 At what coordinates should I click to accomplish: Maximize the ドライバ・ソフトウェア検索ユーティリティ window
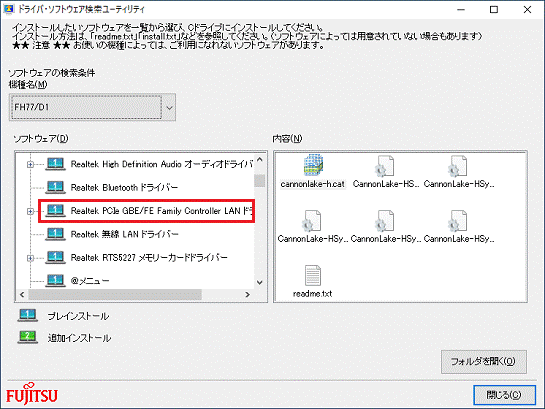tap(494, 9)
